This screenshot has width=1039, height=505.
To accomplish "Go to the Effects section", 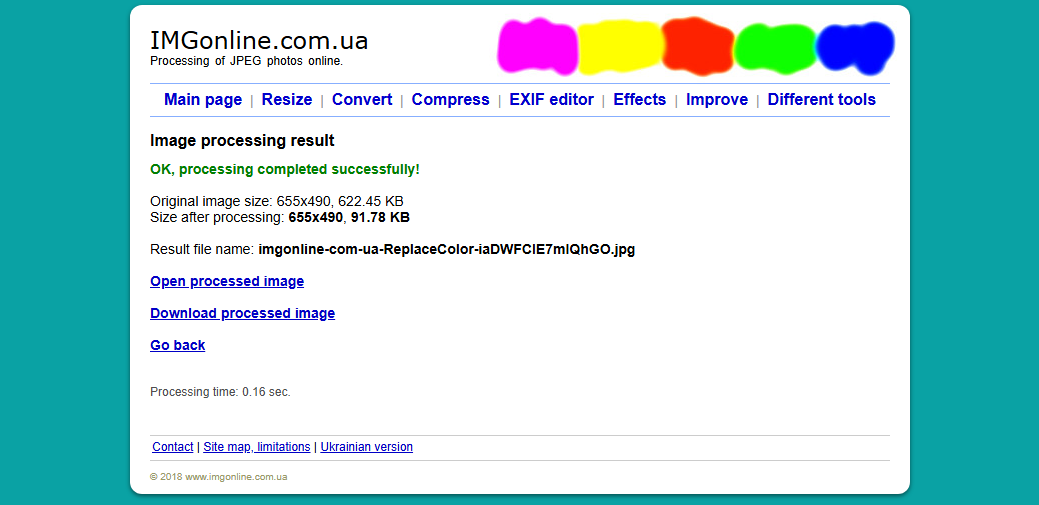I will pyautogui.click(x=639, y=100).
